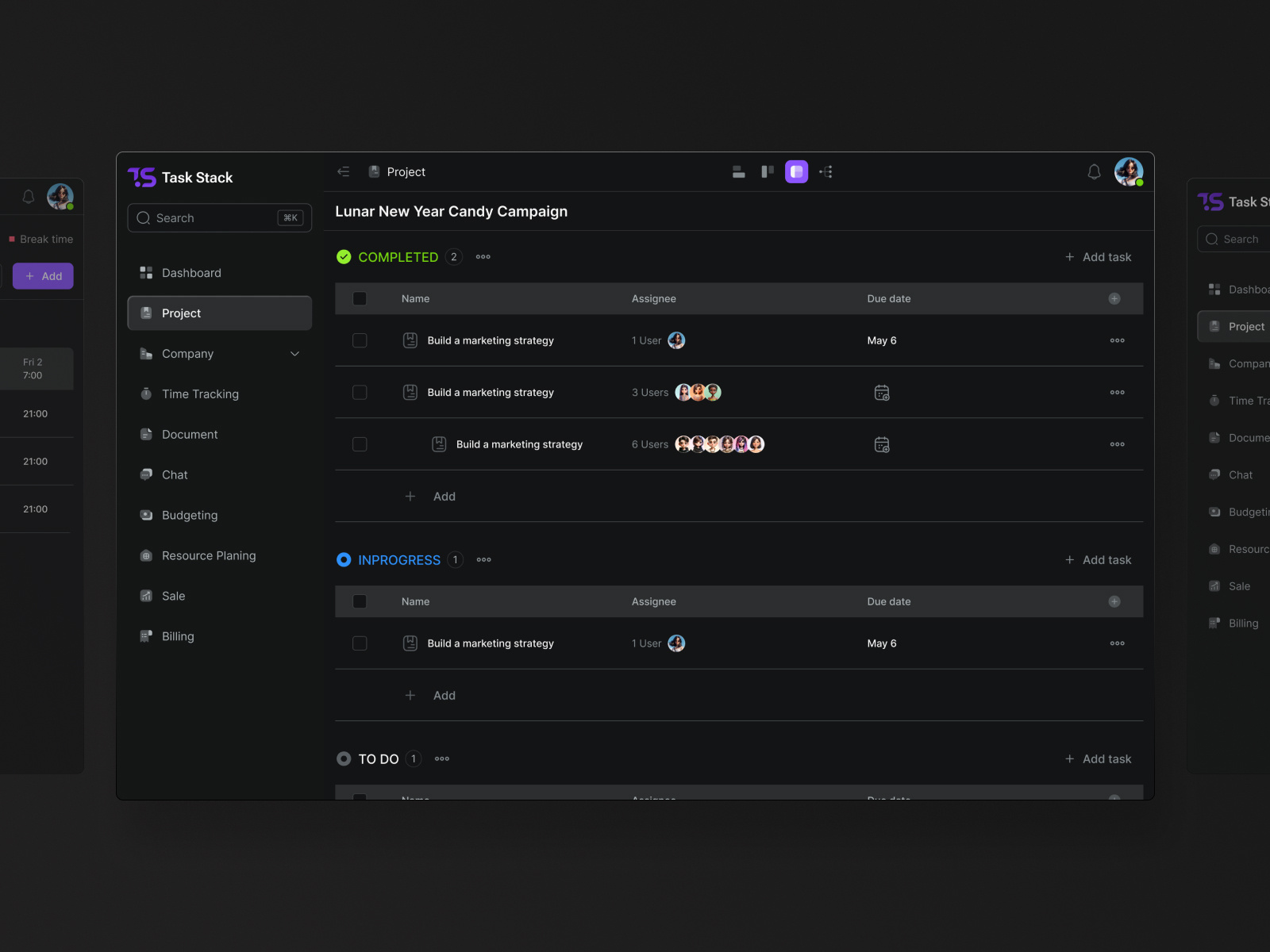1270x952 pixels.
Task: Open Resource Planing section
Action: click(208, 555)
